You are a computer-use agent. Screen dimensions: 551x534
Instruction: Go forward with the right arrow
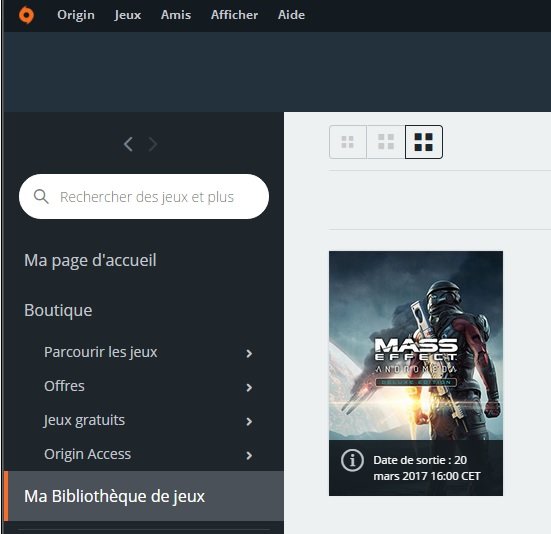tap(153, 144)
